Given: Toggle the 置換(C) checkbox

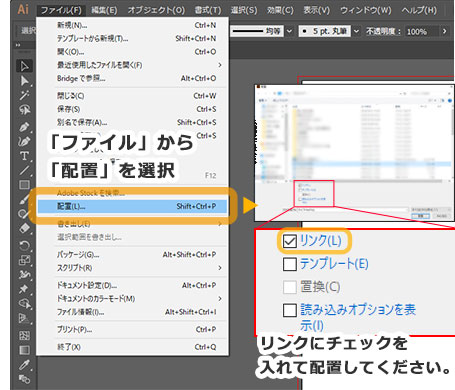Looking at the screenshot, I should (290, 287).
